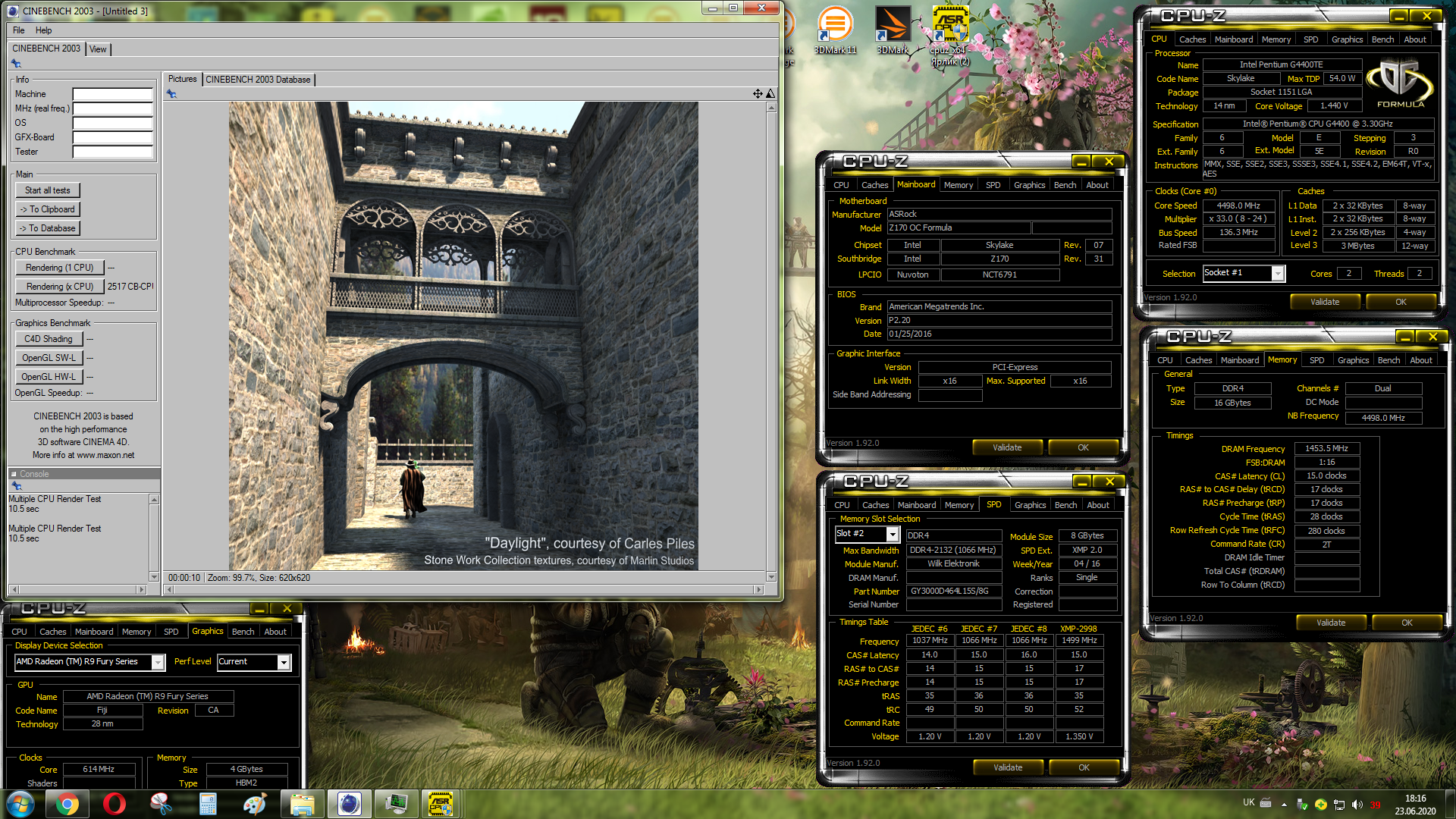Image resolution: width=1456 pixels, height=819 pixels.
Task: Open the Snipping Tool from taskbar
Action: click(162, 804)
